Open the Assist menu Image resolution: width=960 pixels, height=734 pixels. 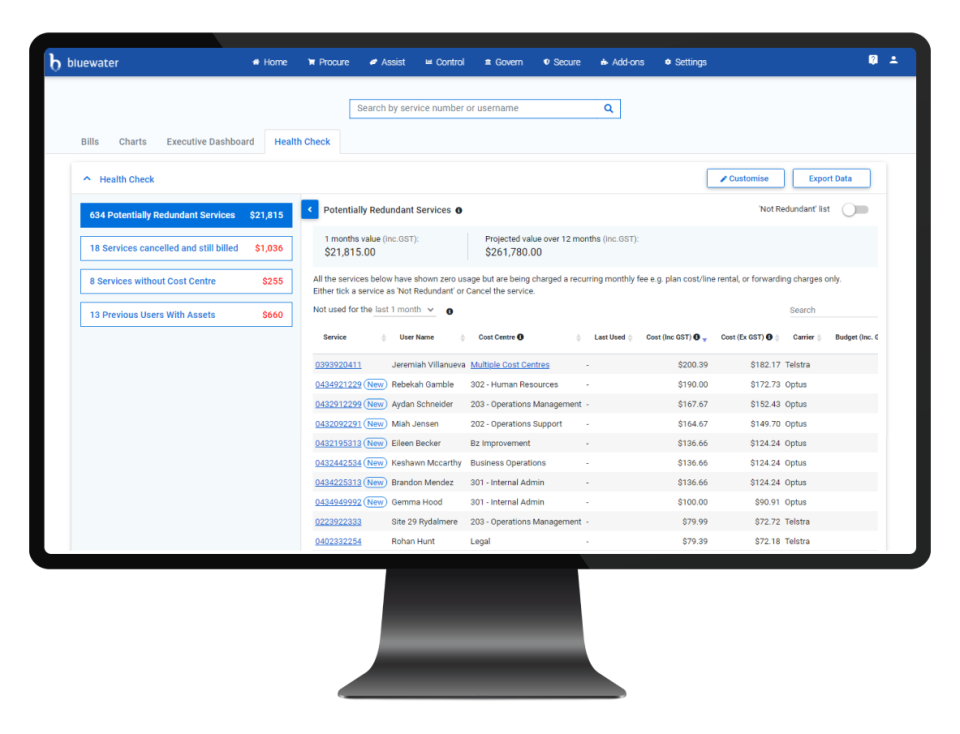tap(387, 62)
